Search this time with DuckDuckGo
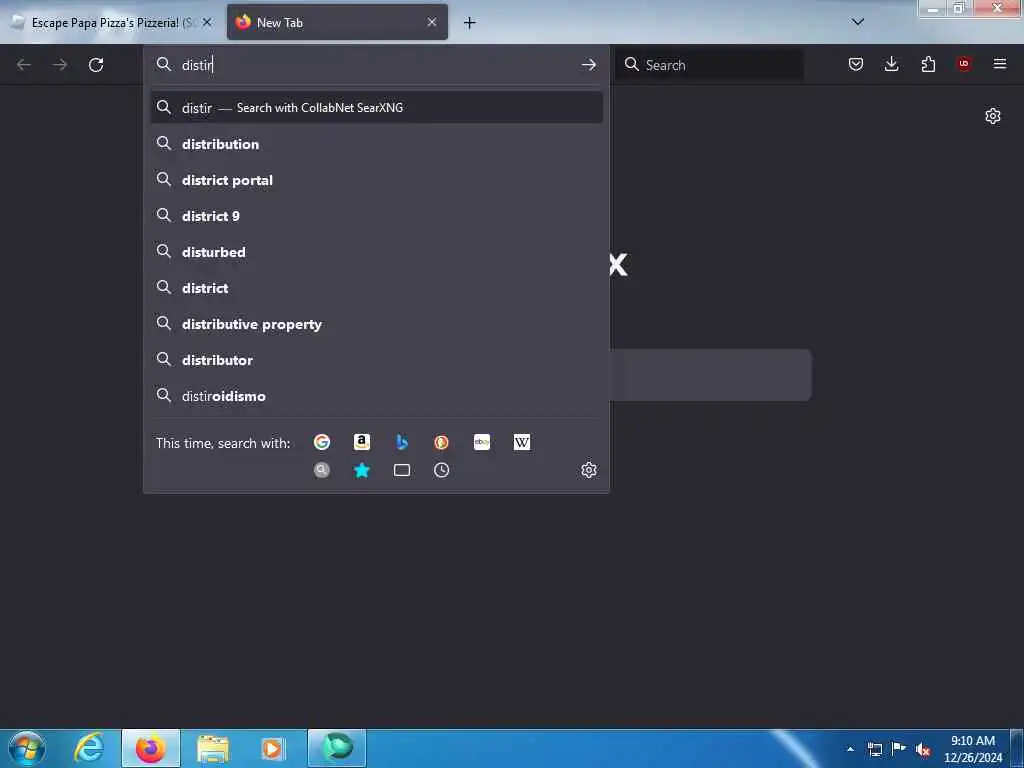Viewport: 1024px width, 768px height. pos(441,442)
